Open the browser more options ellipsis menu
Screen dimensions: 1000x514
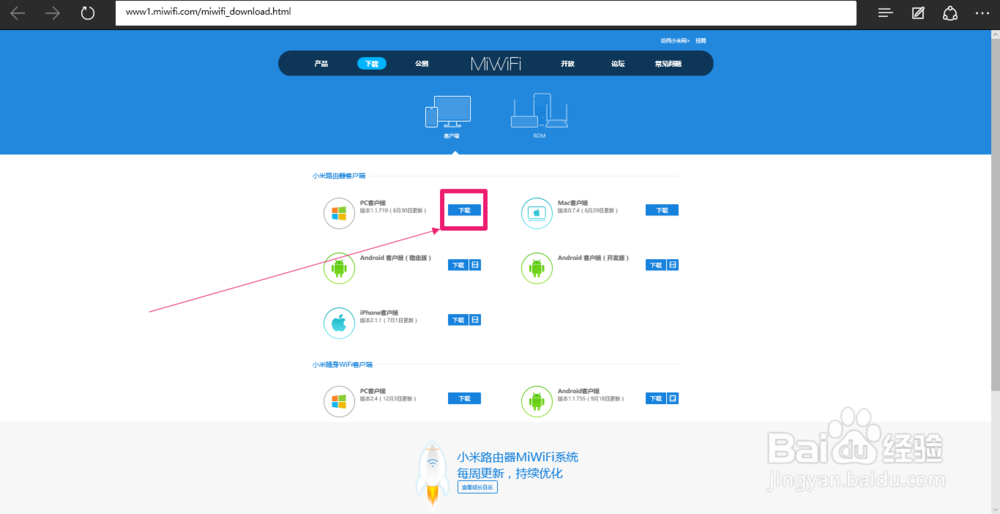[983, 13]
